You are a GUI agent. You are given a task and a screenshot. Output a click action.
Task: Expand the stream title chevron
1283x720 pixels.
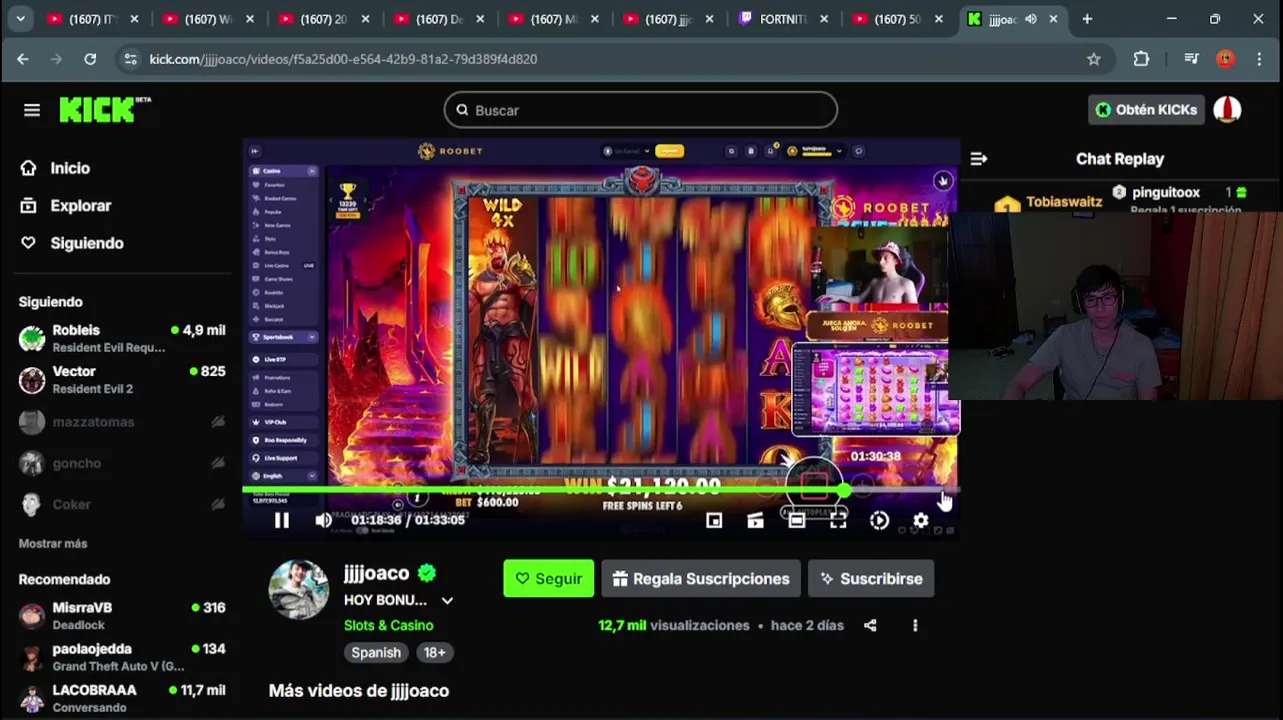tap(447, 601)
